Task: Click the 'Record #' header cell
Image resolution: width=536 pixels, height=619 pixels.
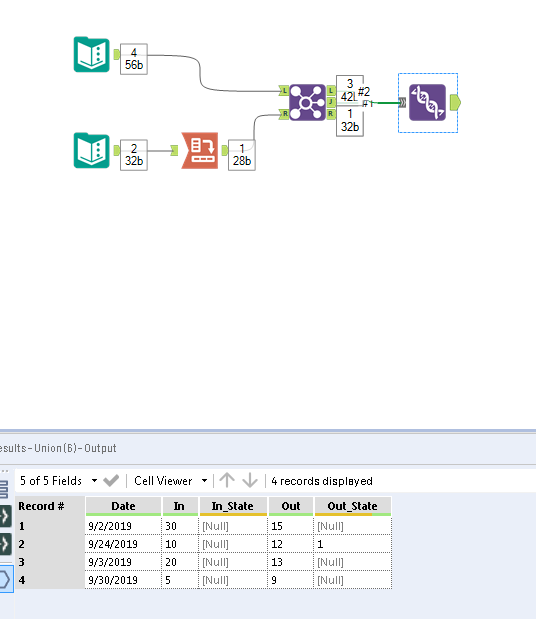Action: point(49,506)
